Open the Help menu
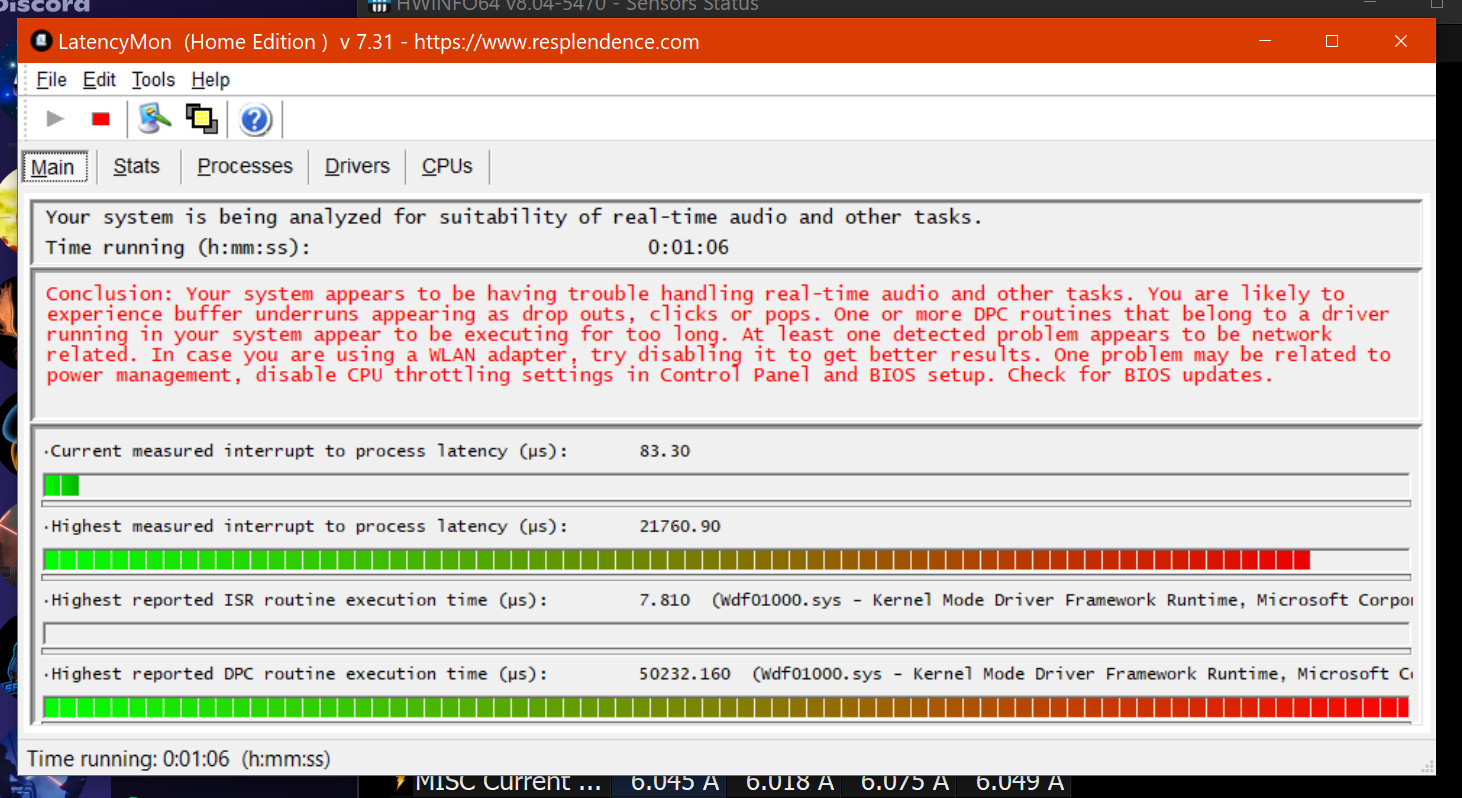 pyautogui.click(x=210, y=80)
